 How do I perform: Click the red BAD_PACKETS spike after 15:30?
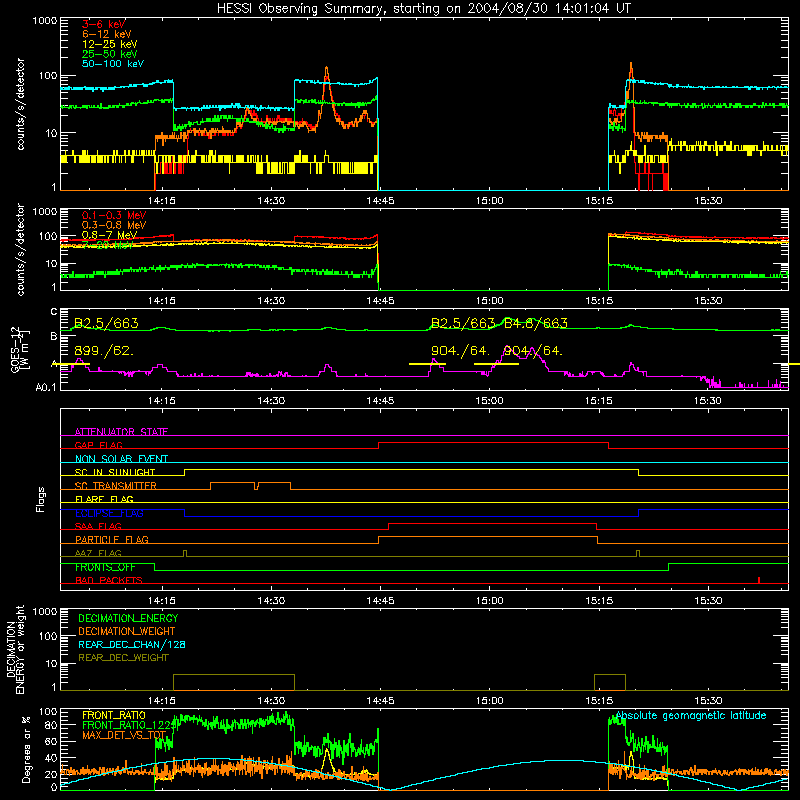point(759,580)
